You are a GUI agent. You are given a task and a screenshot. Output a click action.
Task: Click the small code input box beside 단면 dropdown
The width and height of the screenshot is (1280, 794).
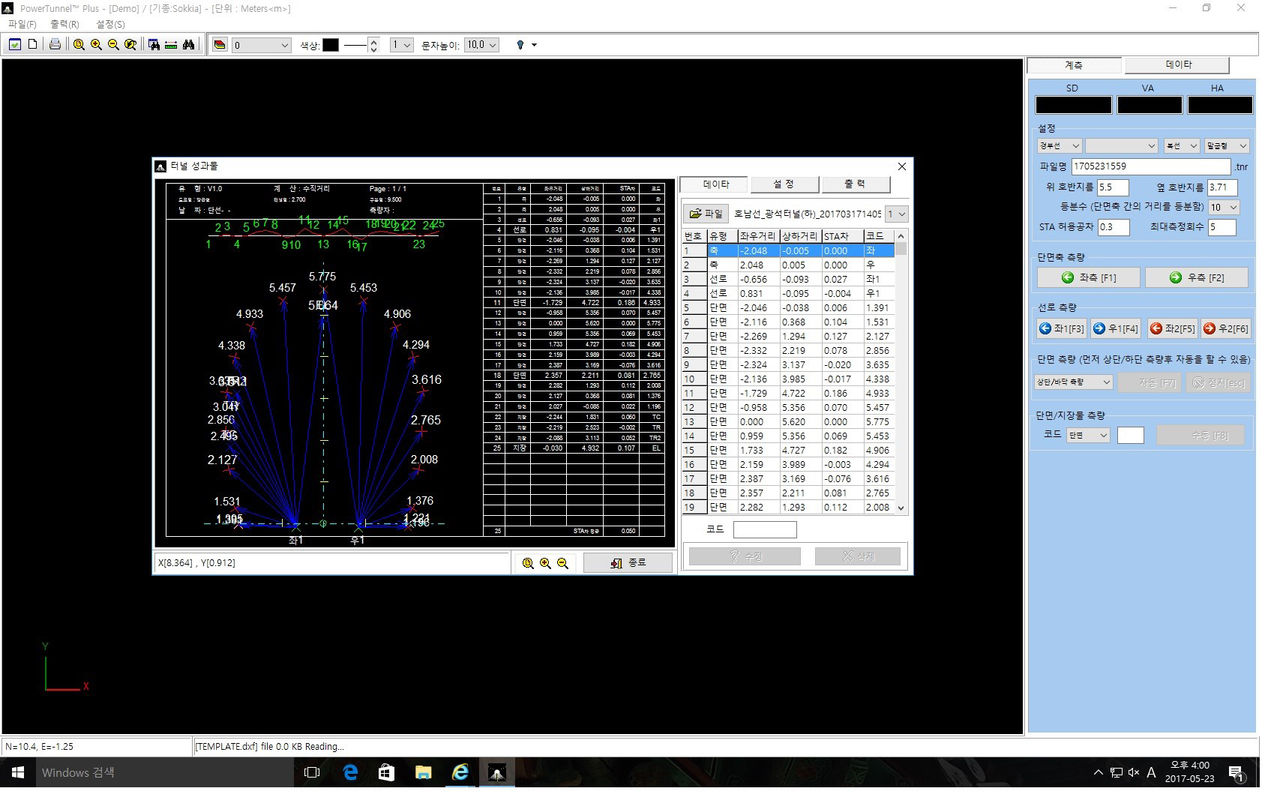click(1130, 435)
